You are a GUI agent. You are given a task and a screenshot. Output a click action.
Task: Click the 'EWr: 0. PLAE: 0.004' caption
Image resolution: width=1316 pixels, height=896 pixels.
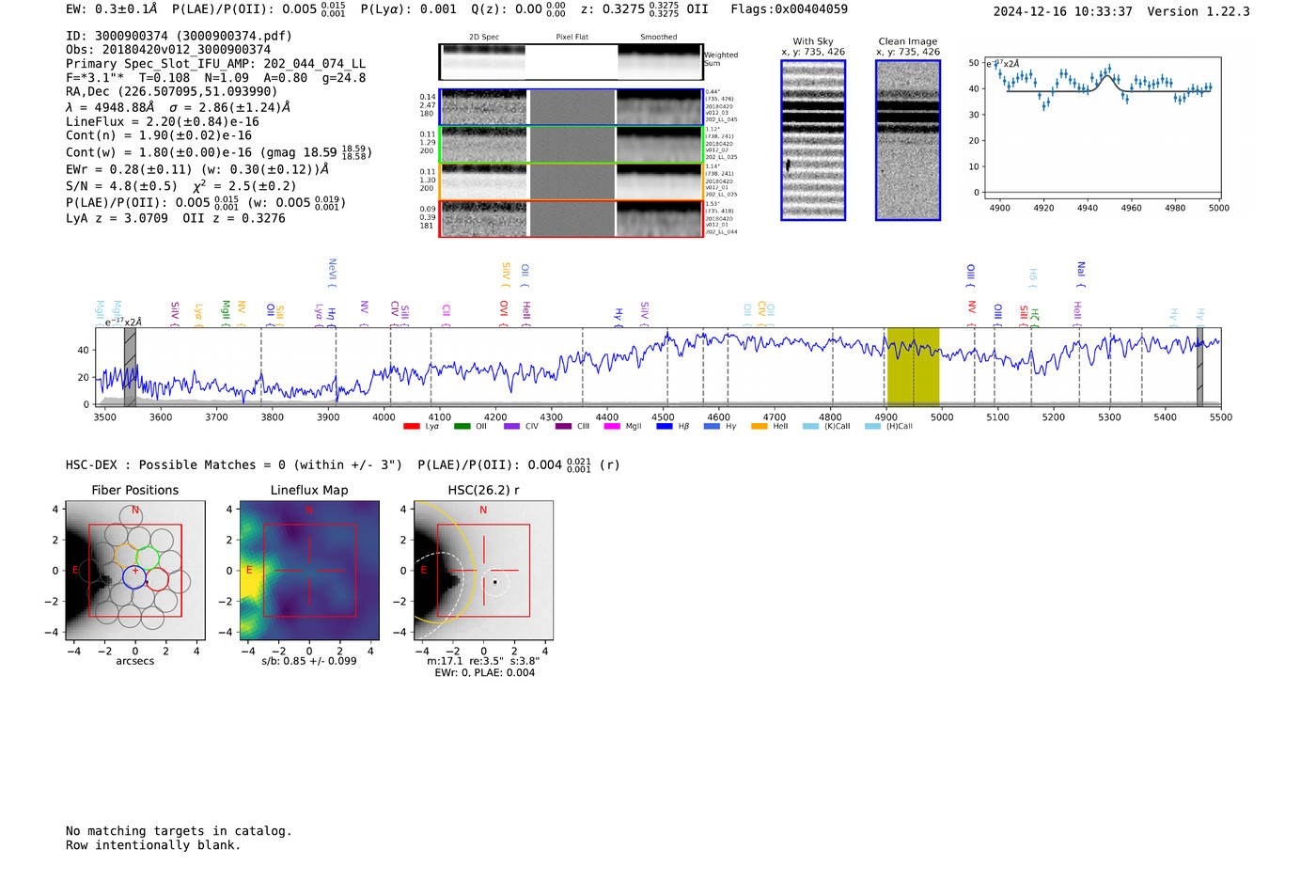[484, 672]
